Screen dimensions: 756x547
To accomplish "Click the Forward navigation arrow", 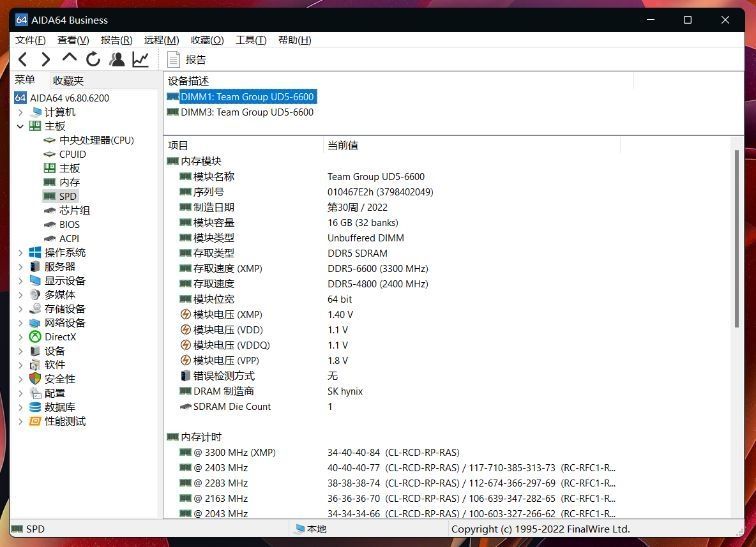I will pos(45,60).
